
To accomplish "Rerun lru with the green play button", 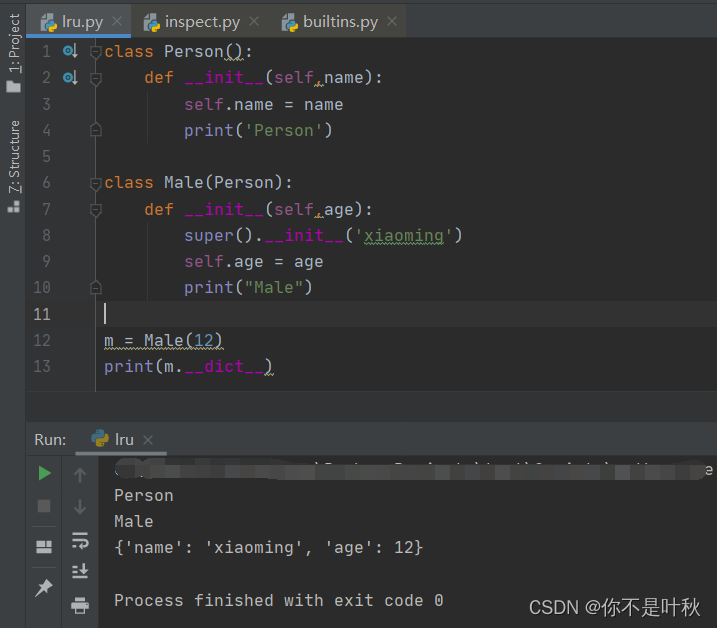I will click(x=44, y=473).
